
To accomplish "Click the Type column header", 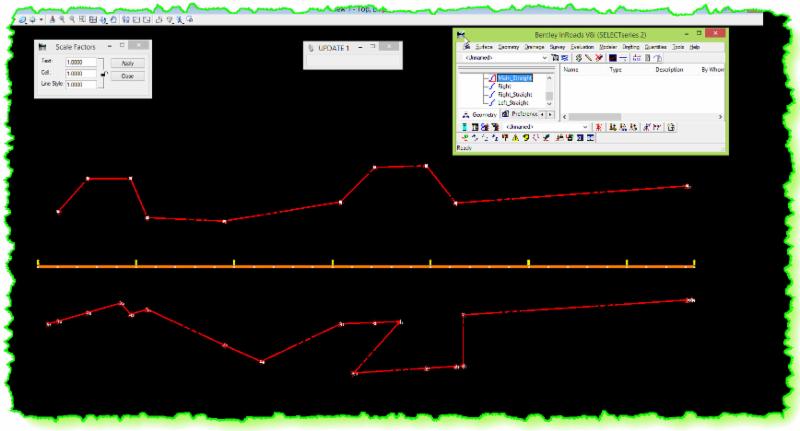I will pyautogui.click(x=615, y=69).
